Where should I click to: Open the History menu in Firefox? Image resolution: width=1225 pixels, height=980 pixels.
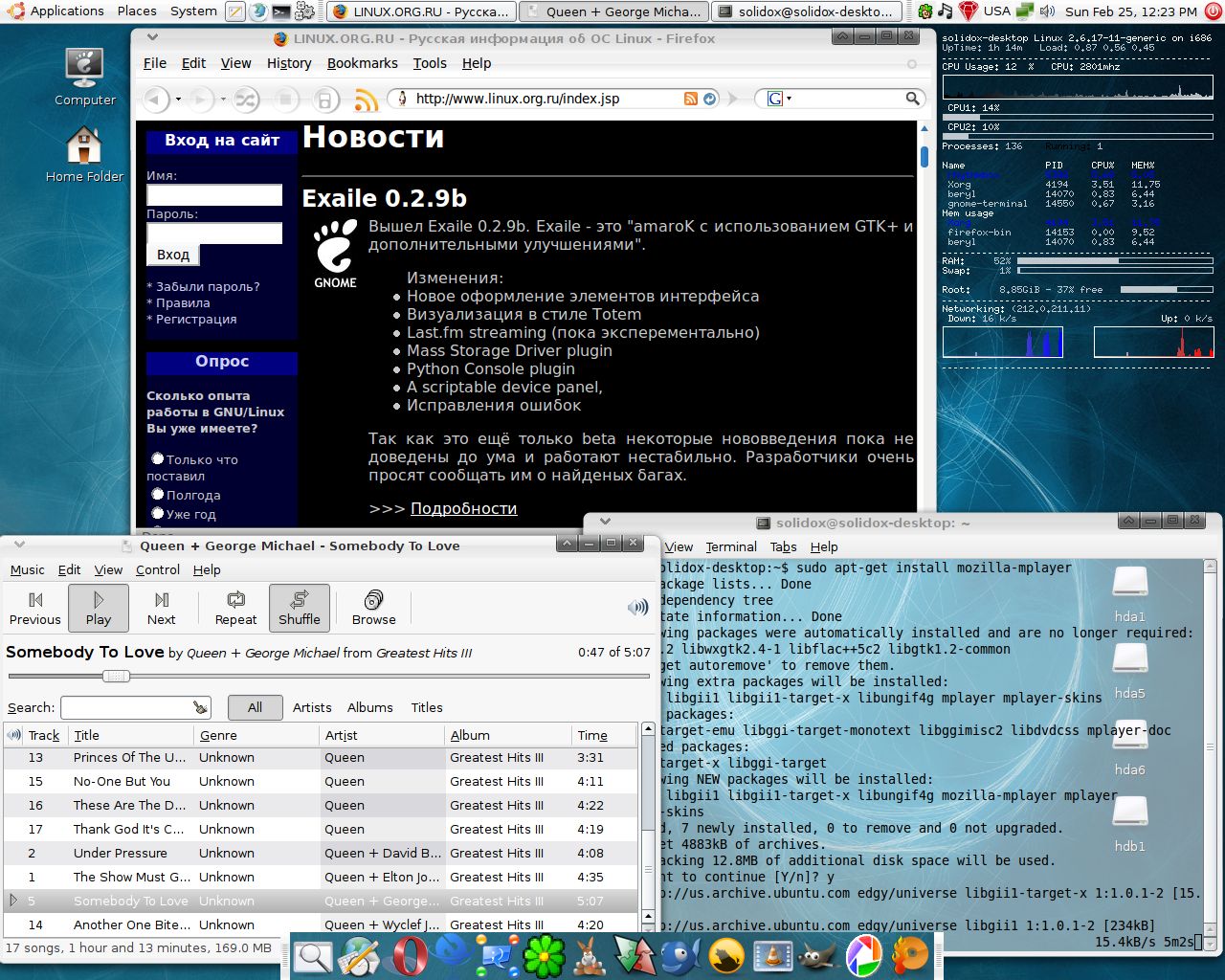click(289, 63)
